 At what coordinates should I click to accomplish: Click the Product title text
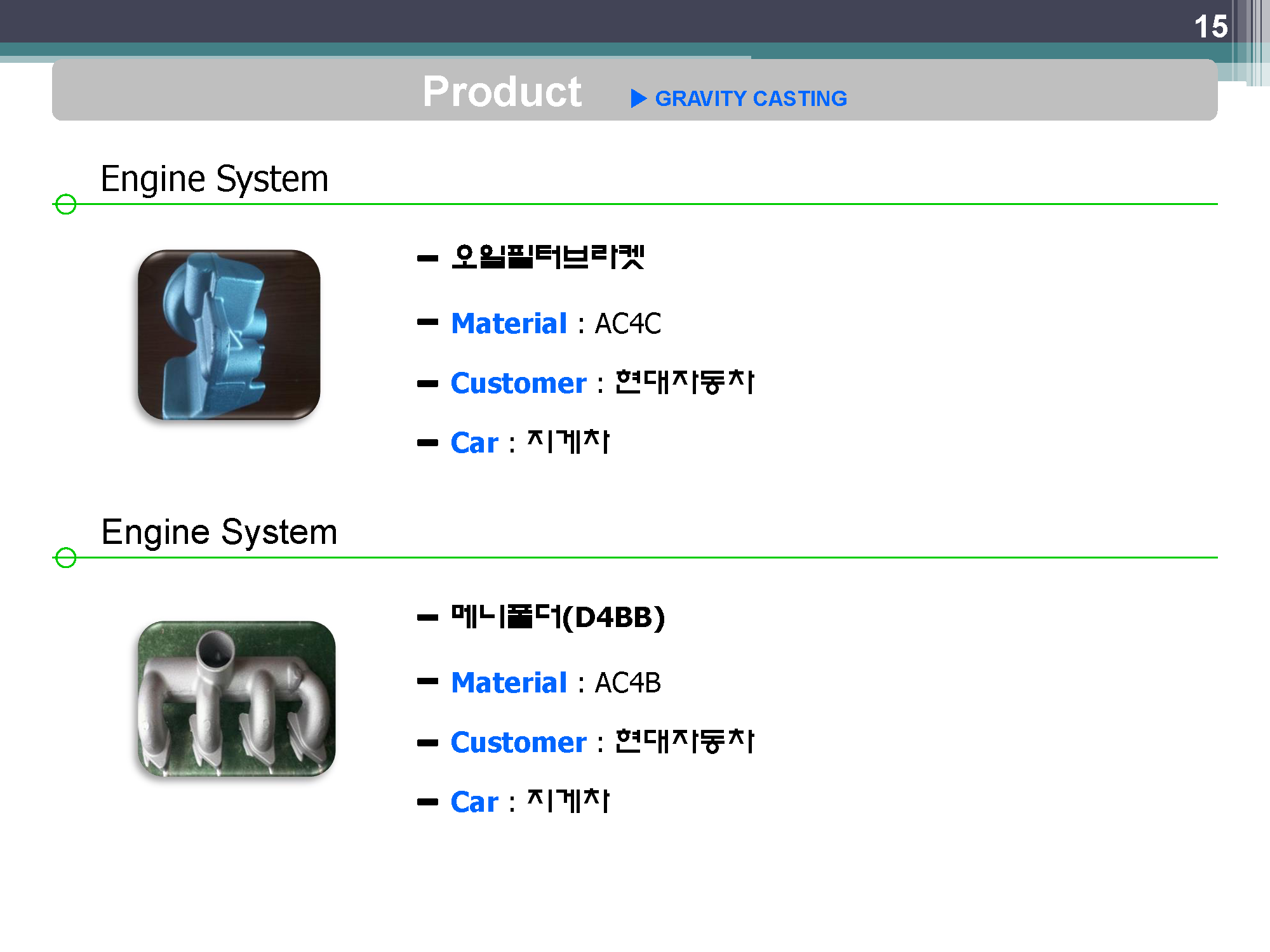(x=502, y=91)
